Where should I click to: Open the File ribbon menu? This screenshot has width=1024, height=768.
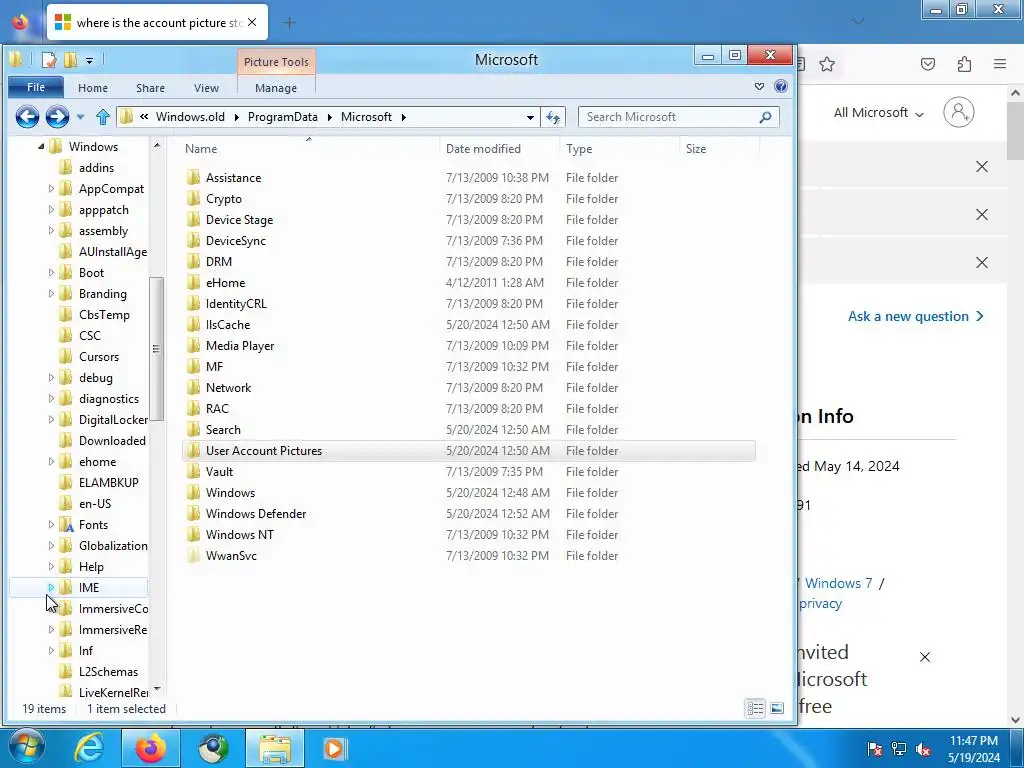(36, 87)
